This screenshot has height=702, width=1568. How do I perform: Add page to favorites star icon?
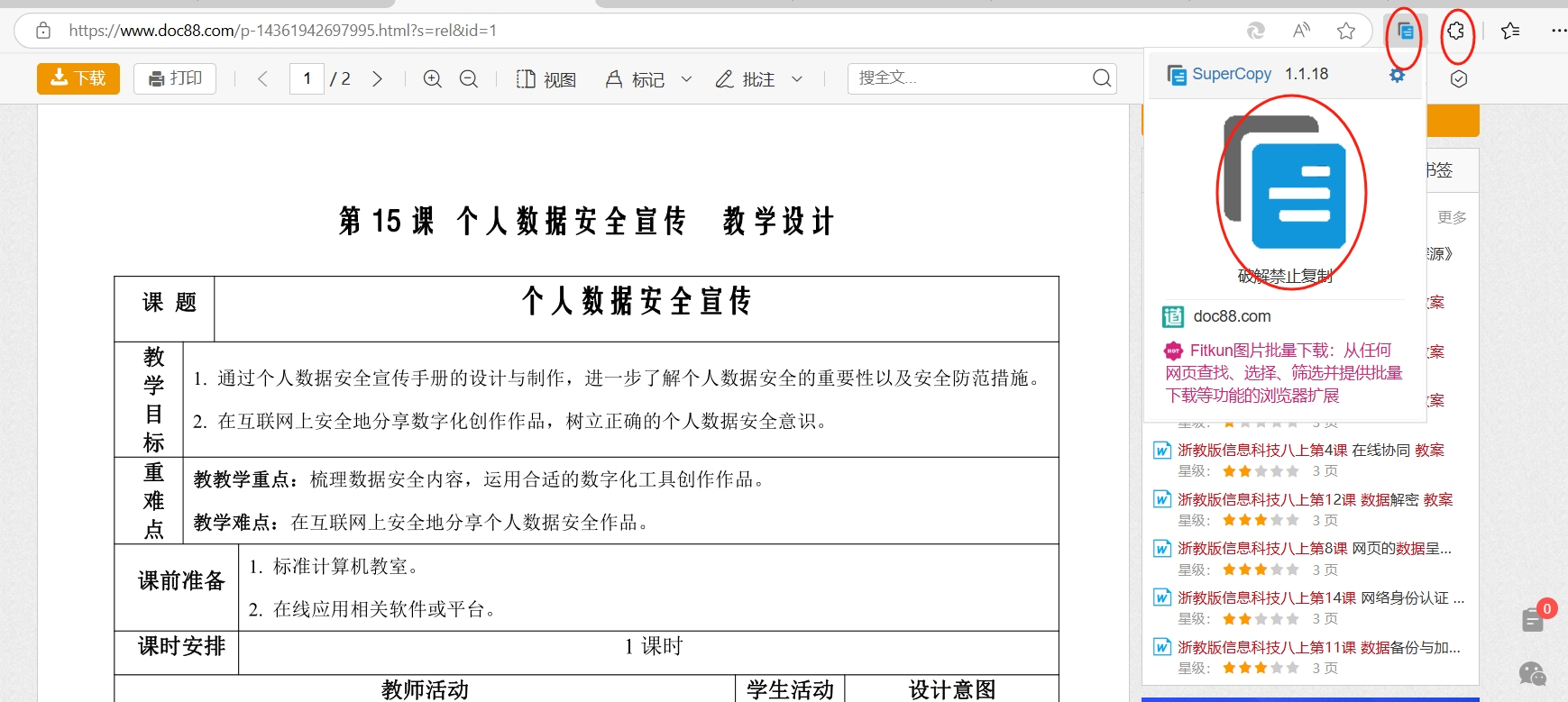point(1346,32)
